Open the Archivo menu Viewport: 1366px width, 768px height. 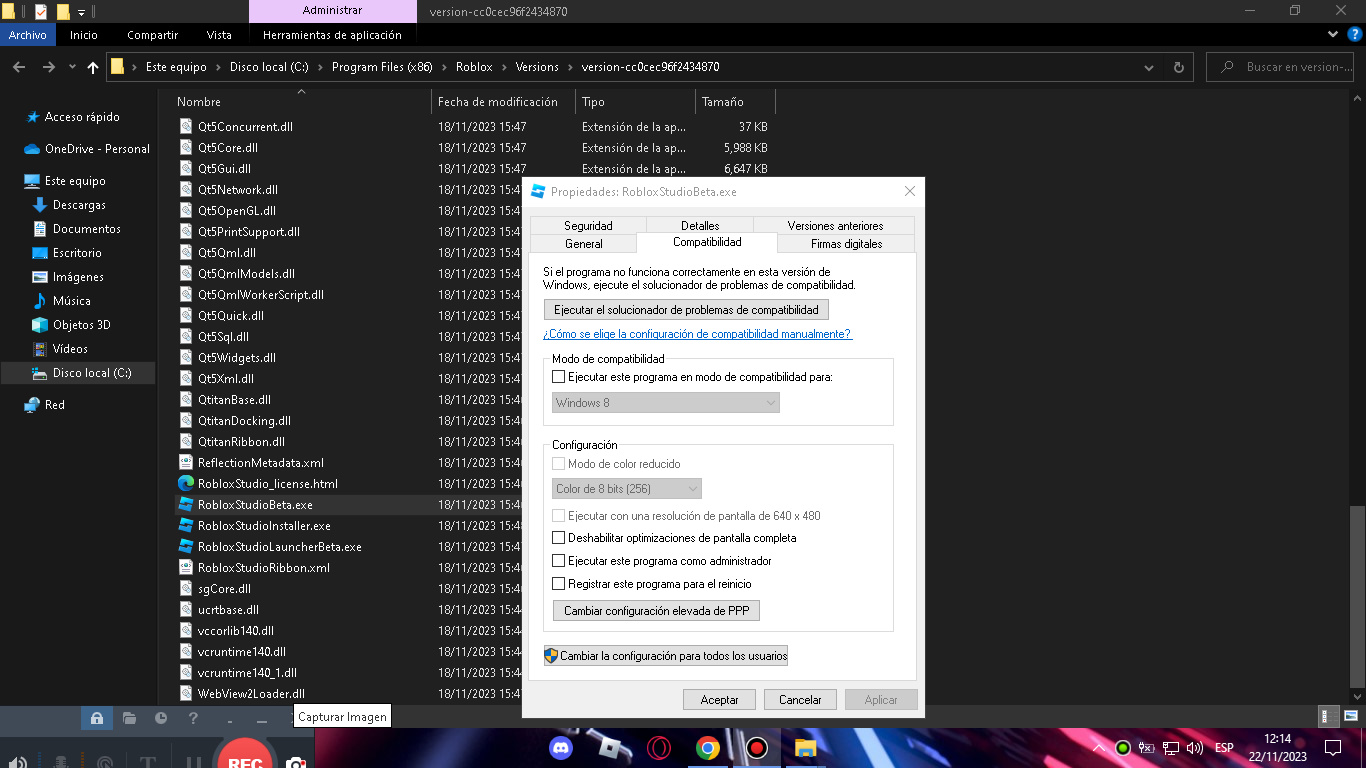coord(28,34)
